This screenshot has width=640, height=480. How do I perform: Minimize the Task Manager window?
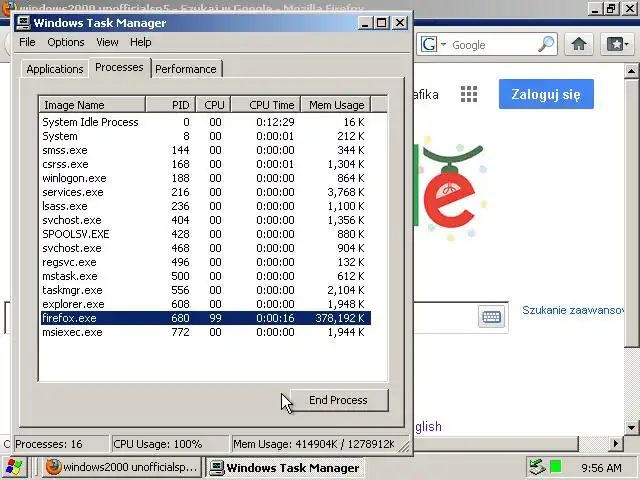point(365,23)
